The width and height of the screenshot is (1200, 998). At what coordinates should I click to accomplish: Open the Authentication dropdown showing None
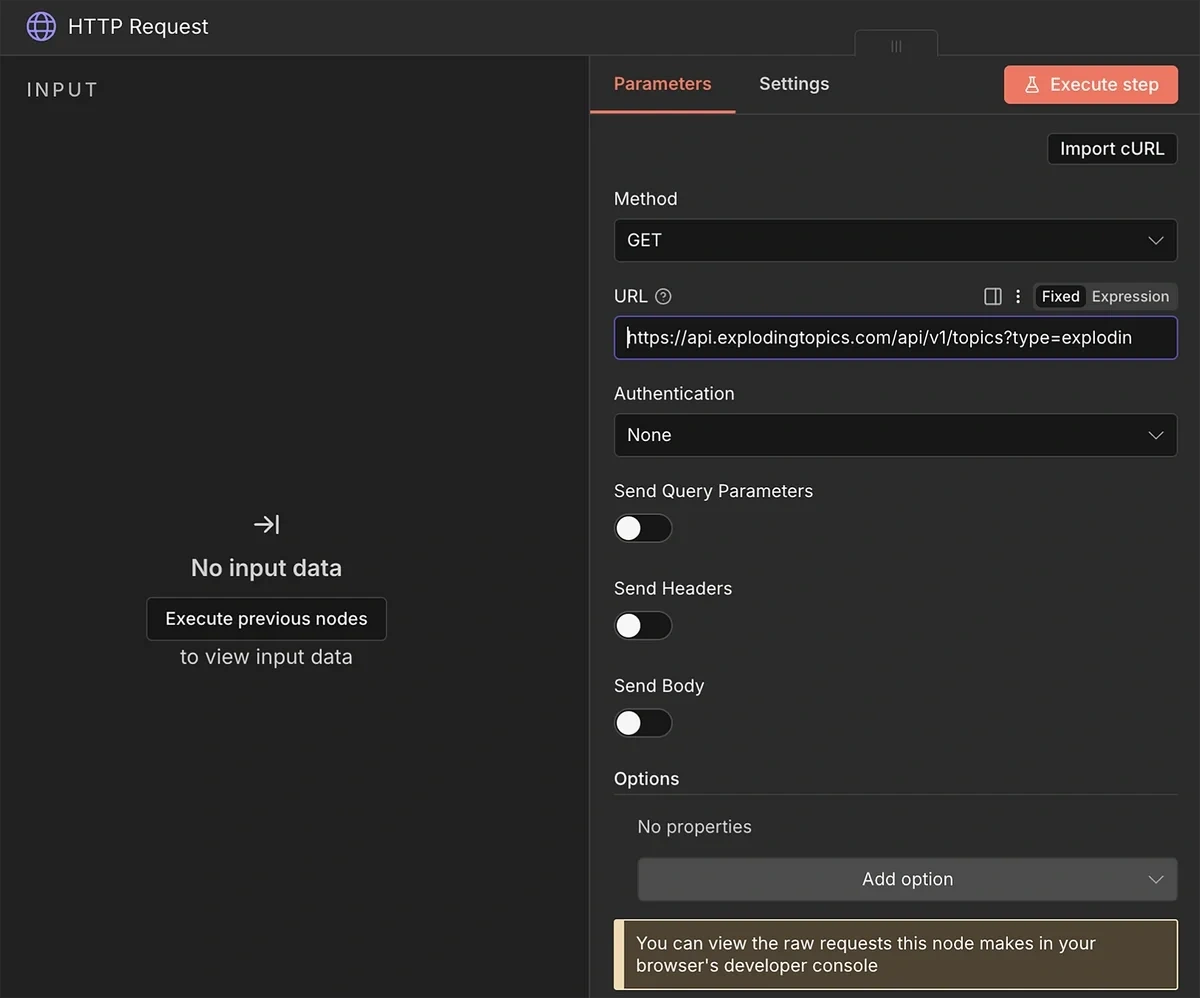pos(895,435)
